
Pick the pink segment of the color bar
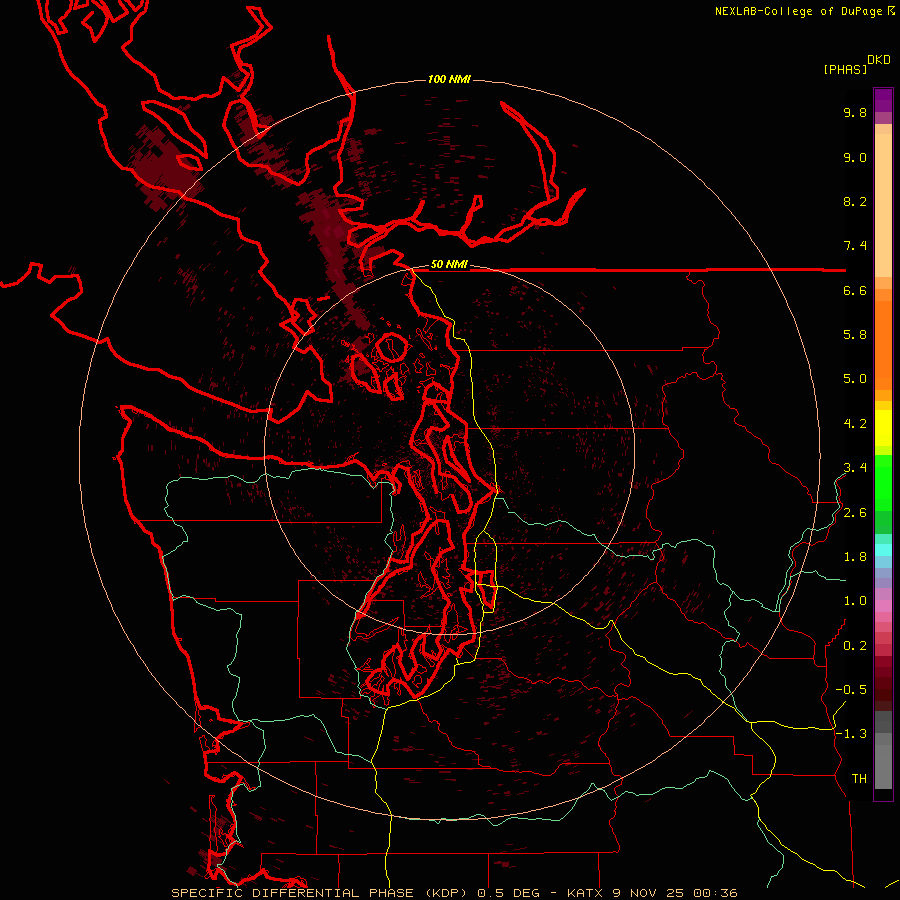pos(883,606)
